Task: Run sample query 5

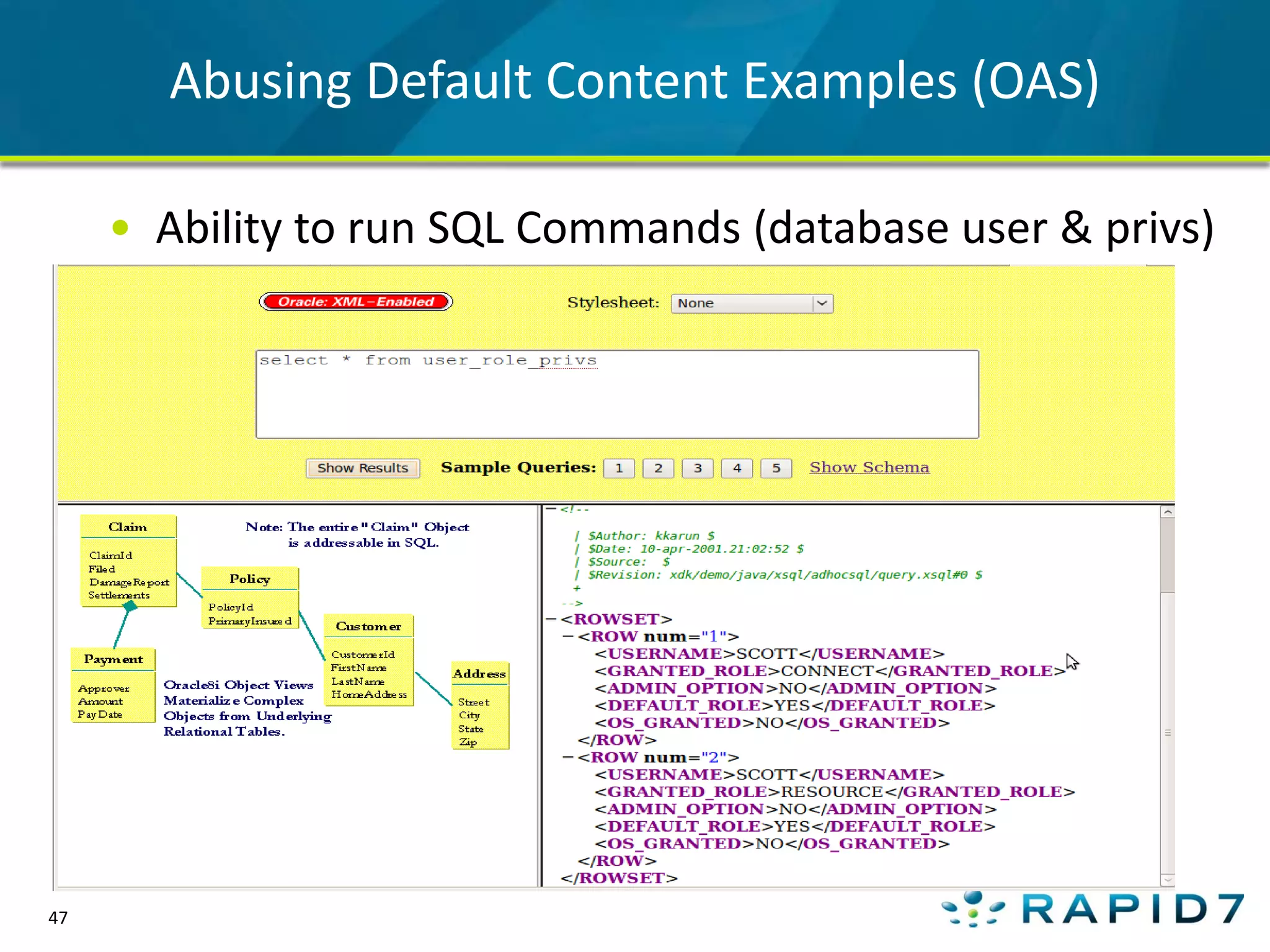Action: (776, 468)
